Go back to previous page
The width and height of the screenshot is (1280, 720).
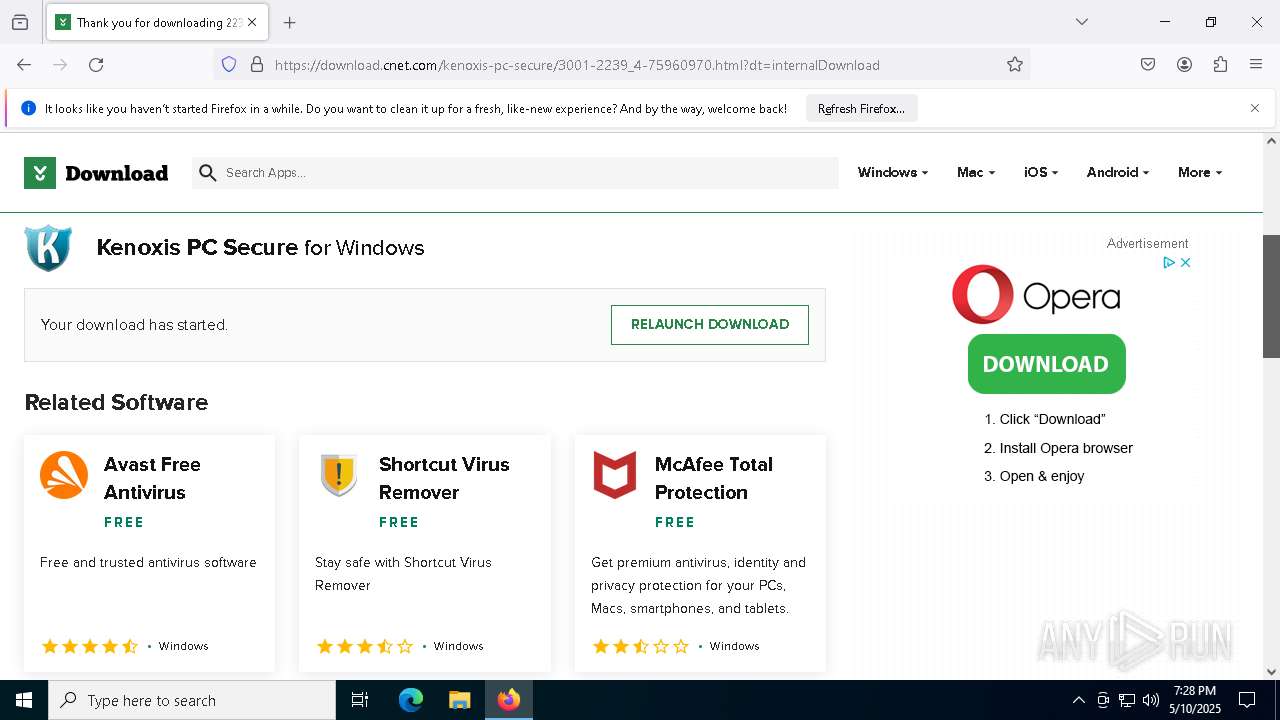(x=24, y=65)
